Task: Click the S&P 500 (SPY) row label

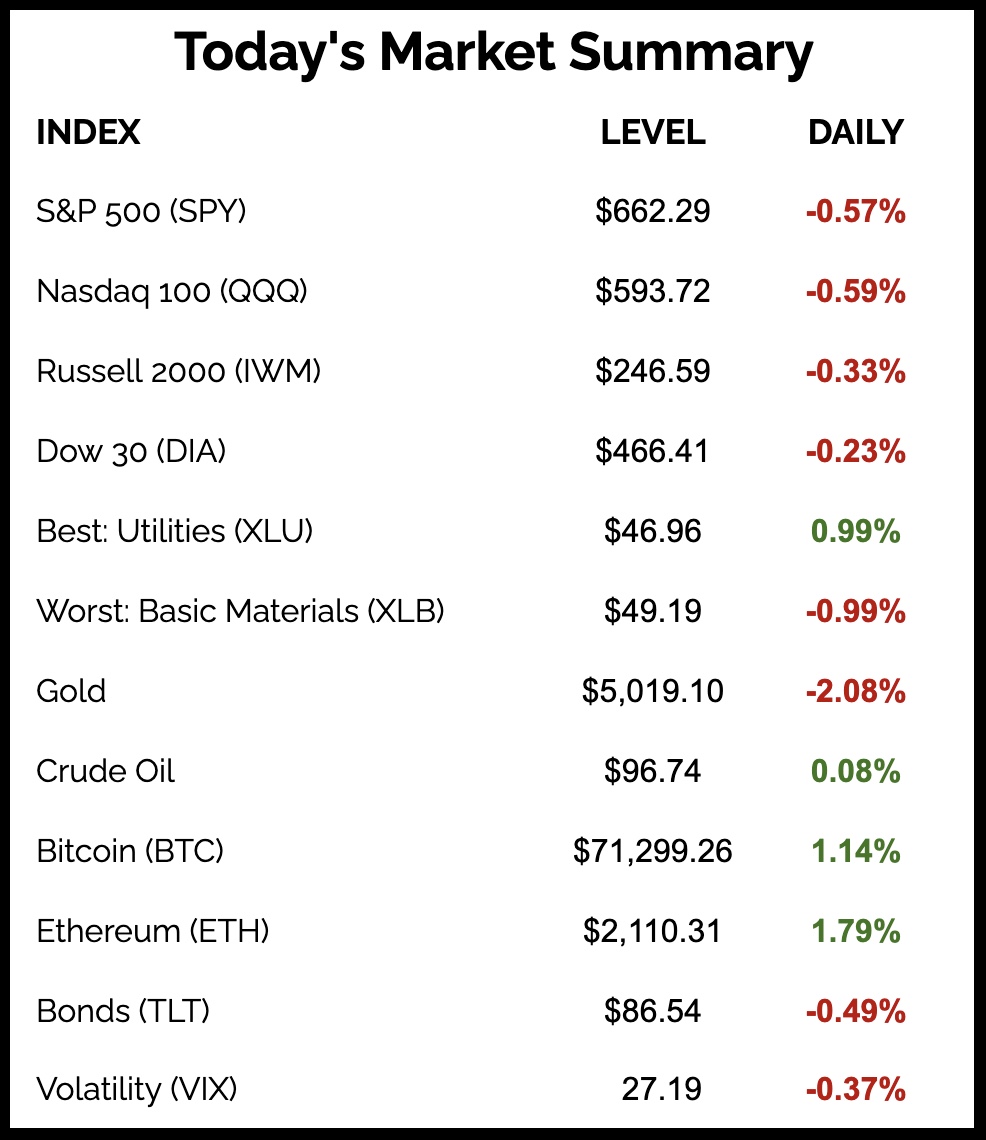Action: [x=141, y=211]
